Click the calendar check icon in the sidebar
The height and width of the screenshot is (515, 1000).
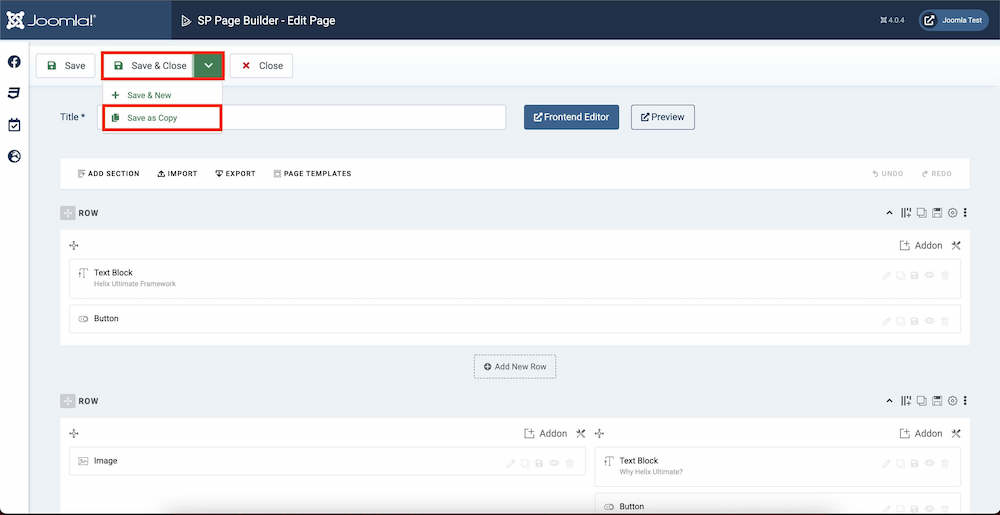point(14,125)
